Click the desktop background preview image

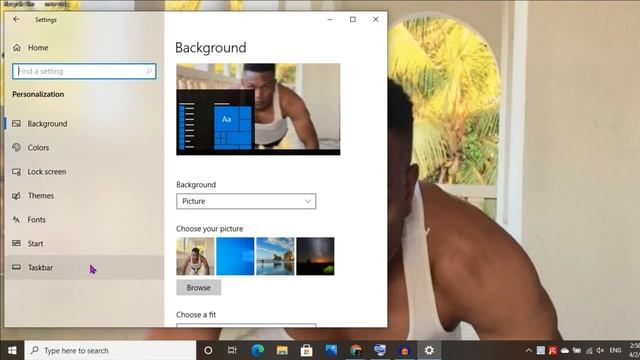[258, 109]
